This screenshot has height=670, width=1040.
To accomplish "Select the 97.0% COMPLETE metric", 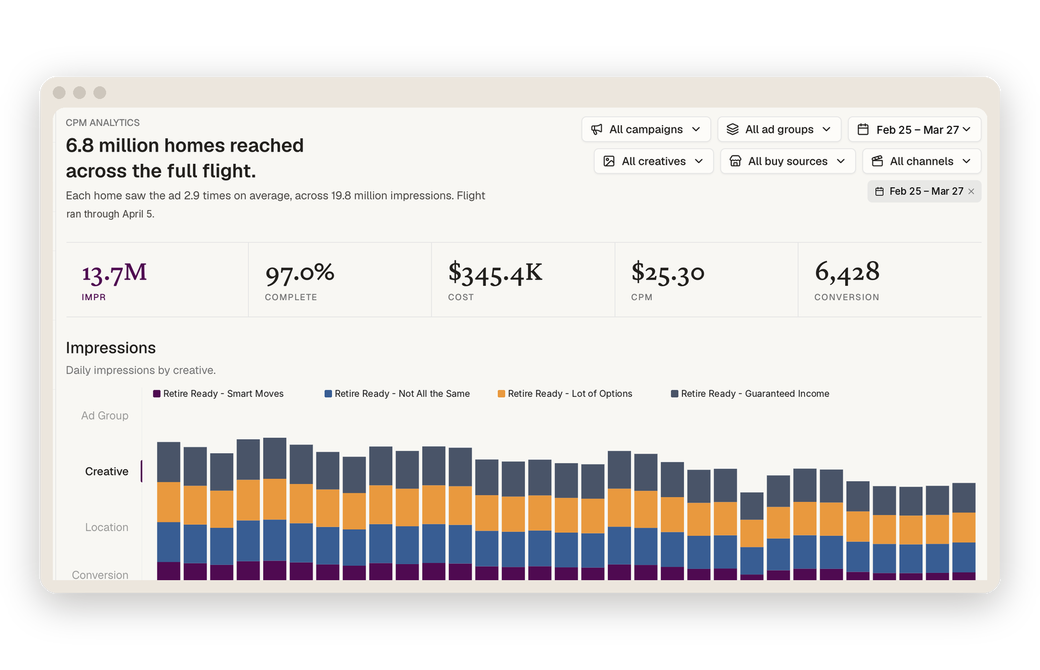I will (x=340, y=280).
